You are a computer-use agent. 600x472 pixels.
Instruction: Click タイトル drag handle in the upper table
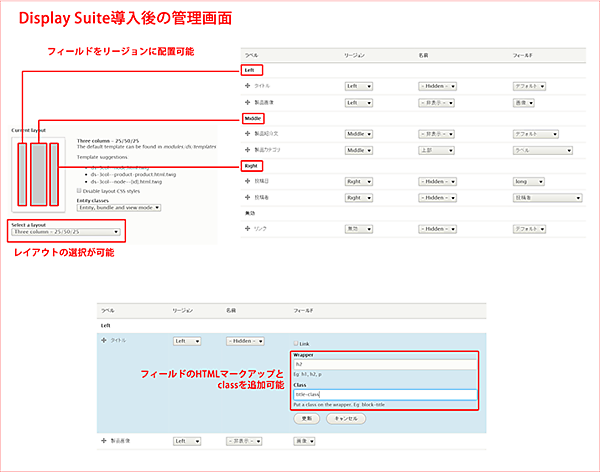pyautogui.click(x=248, y=86)
